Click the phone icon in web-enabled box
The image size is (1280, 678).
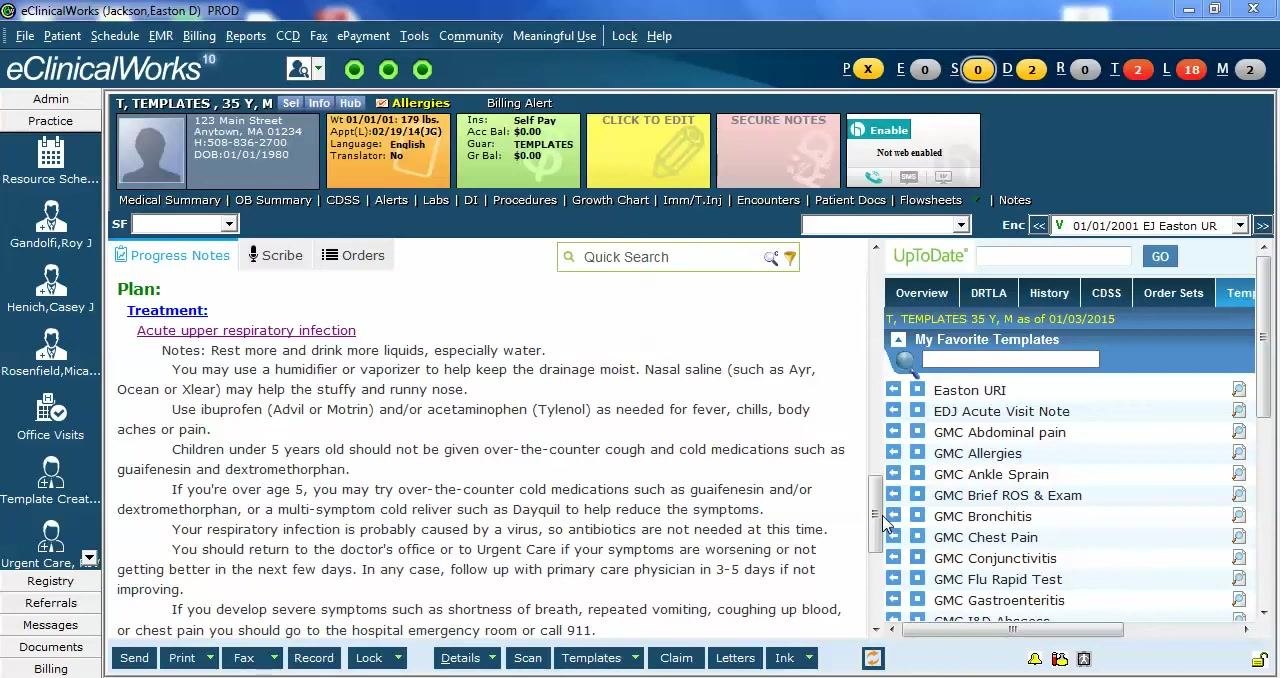click(873, 177)
